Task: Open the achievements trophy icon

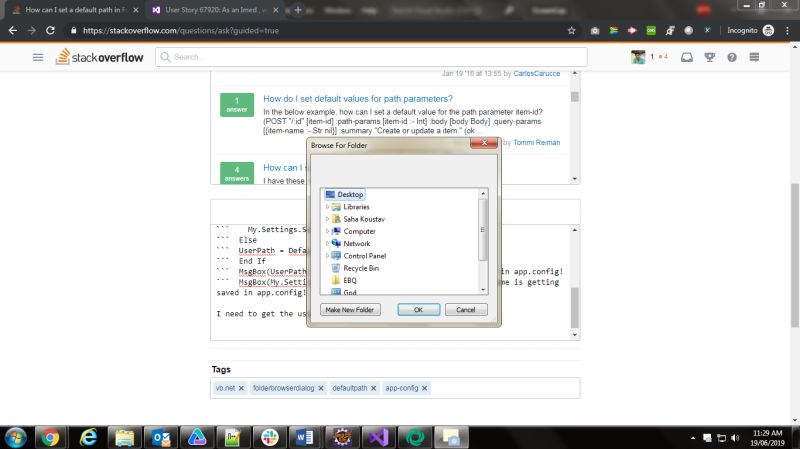Action: tap(710, 57)
